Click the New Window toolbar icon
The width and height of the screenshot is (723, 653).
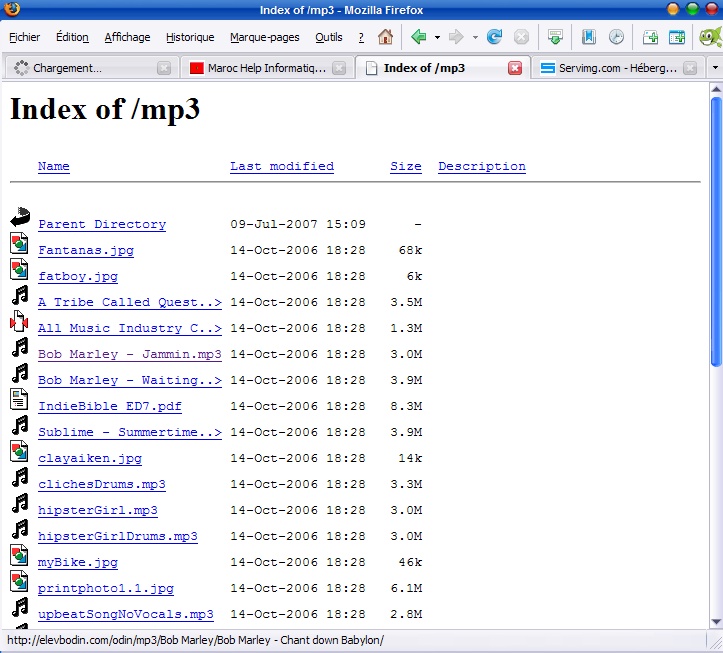click(677, 36)
